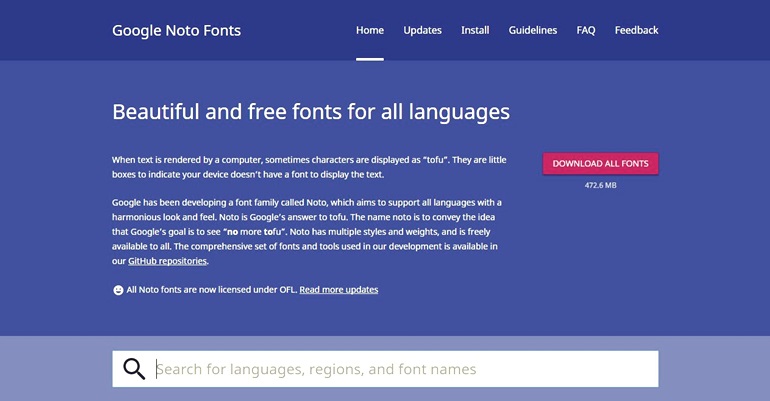
Task: Click the paragraph starting 'Google has been developing'
Action: (307, 232)
